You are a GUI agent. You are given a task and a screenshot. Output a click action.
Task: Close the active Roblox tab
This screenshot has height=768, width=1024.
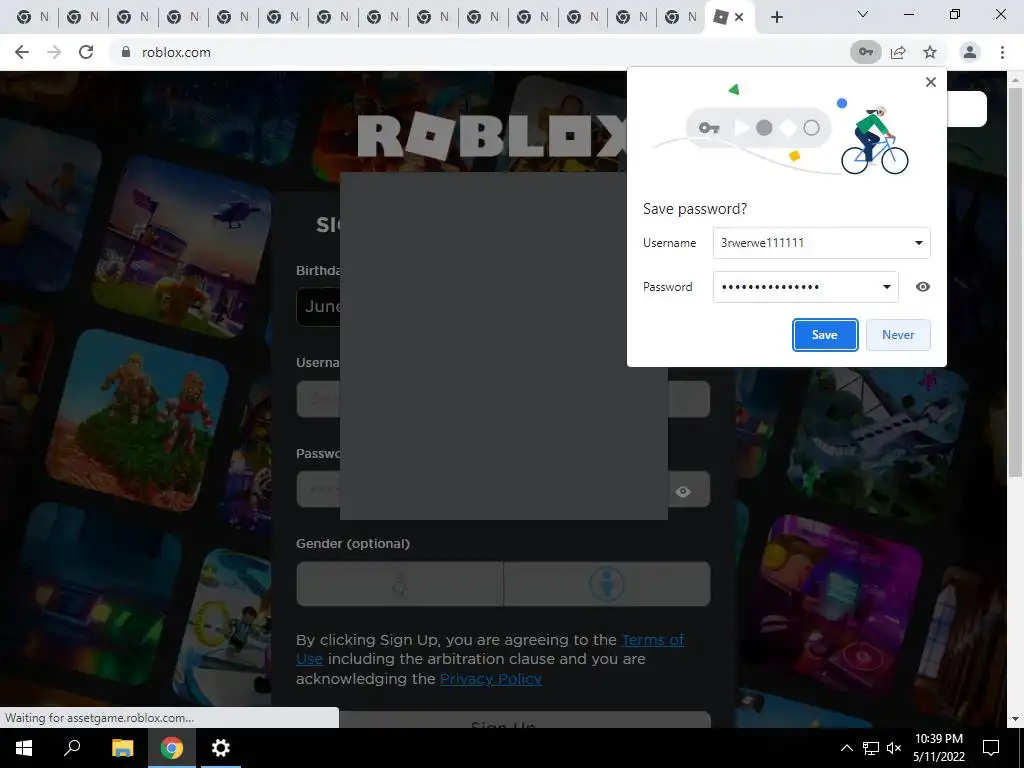pyautogui.click(x=739, y=17)
